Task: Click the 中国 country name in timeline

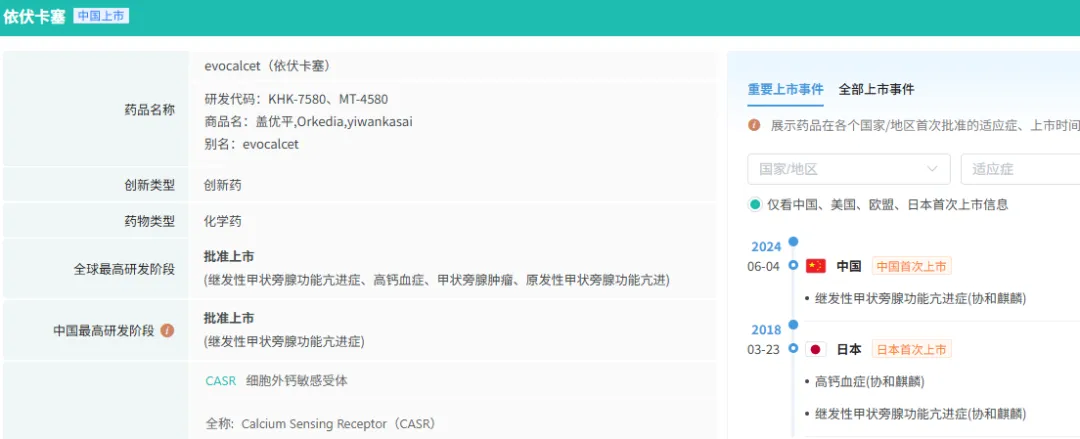Action: (x=849, y=266)
